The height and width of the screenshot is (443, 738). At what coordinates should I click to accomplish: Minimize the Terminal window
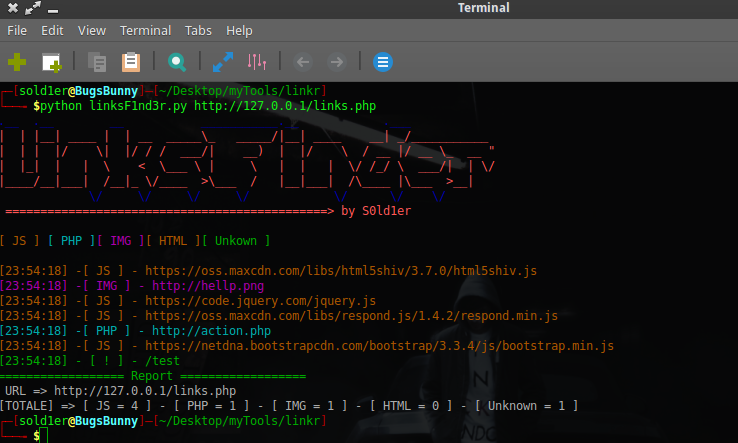coord(53,10)
